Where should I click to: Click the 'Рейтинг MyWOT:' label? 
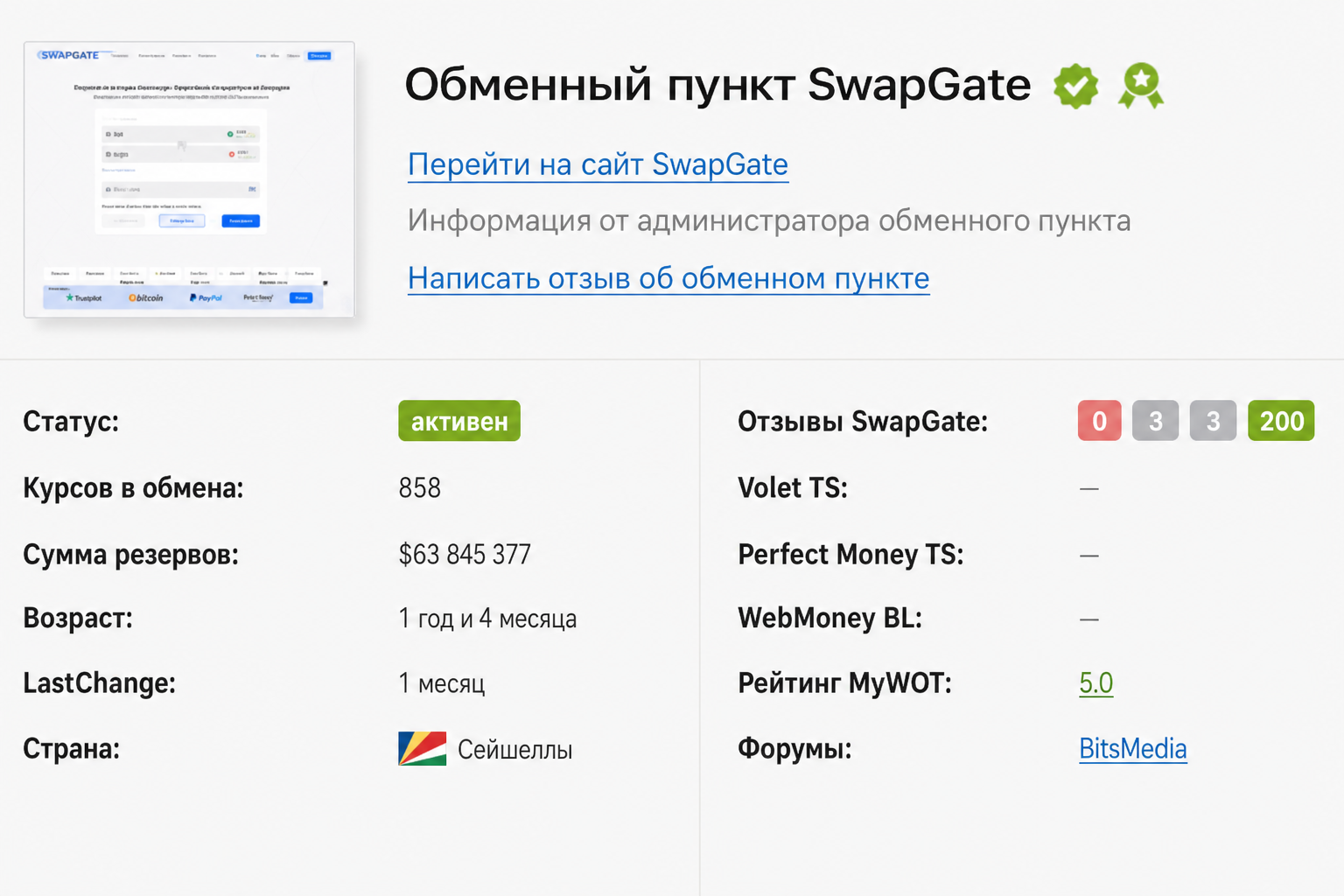(x=844, y=683)
